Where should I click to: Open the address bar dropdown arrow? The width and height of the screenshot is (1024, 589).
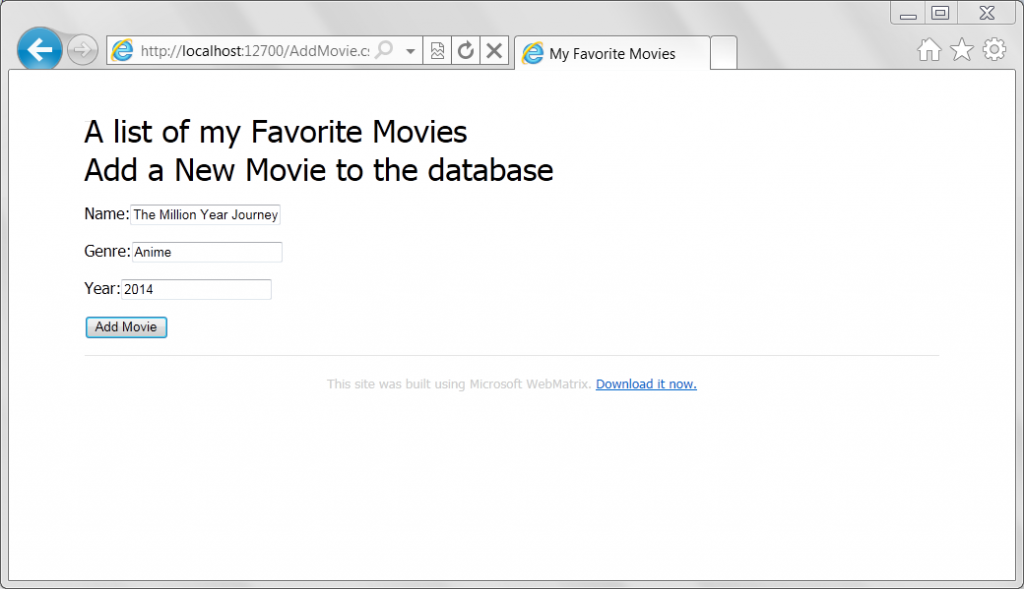point(410,51)
